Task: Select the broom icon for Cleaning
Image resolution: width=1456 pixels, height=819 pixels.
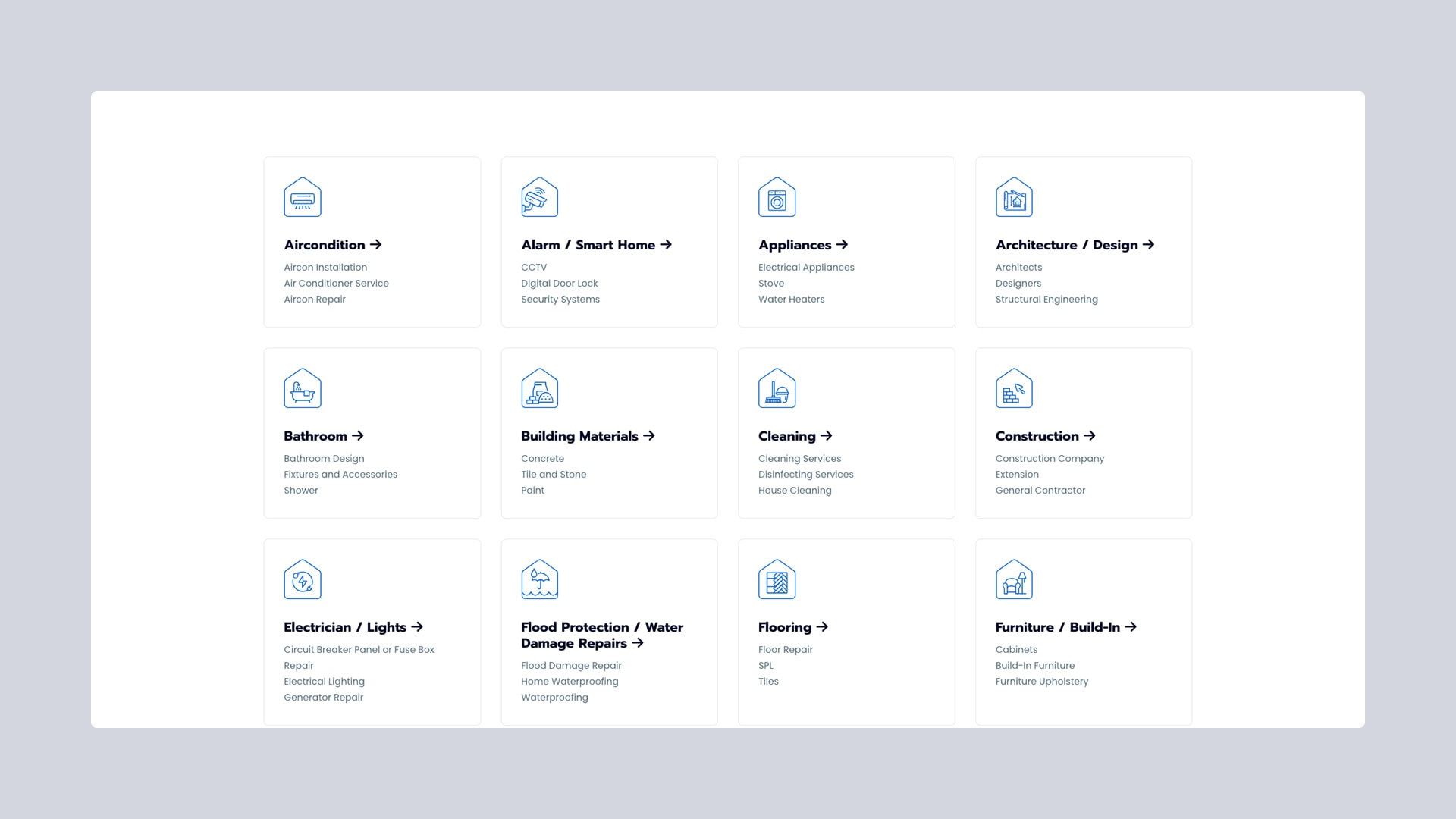Action: (x=777, y=388)
